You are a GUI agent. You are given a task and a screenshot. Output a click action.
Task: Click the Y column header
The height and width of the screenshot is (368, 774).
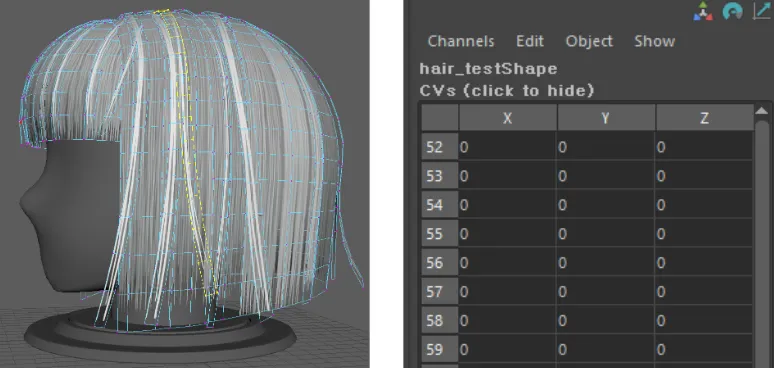(606, 118)
